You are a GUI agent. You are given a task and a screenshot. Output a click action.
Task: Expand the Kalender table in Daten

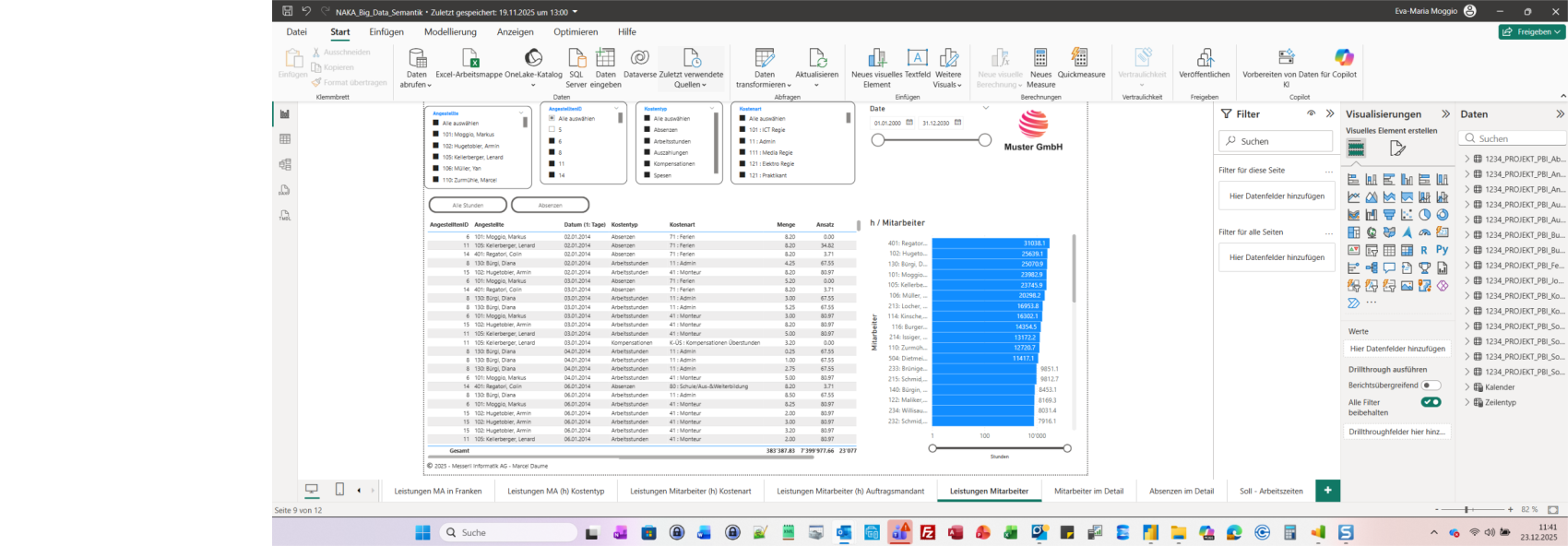[x=1467, y=387]
